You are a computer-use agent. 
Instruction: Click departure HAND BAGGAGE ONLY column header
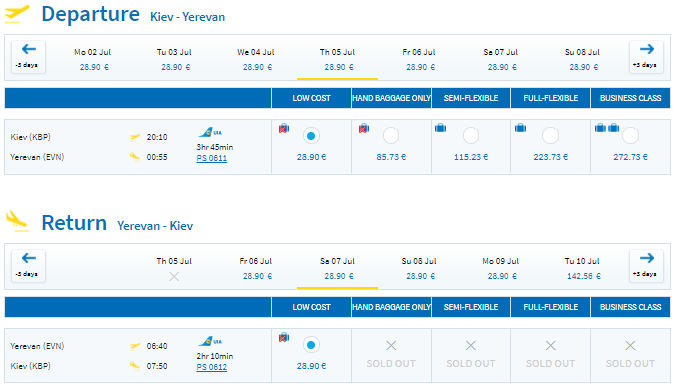pyautogui.click(x=391, y=98)
